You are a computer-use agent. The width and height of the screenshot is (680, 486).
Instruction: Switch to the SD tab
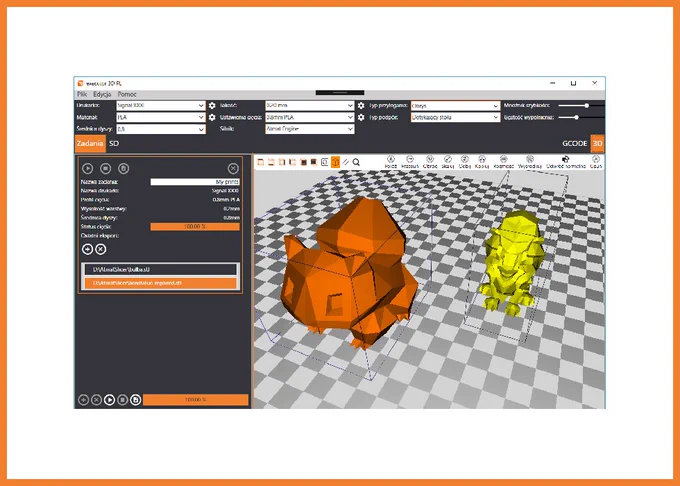coord(114,144)
